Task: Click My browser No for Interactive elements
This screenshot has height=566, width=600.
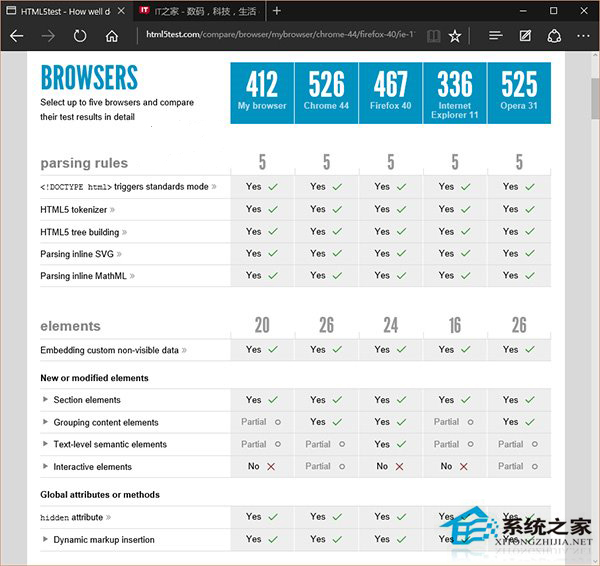Action: pos(262,466)
